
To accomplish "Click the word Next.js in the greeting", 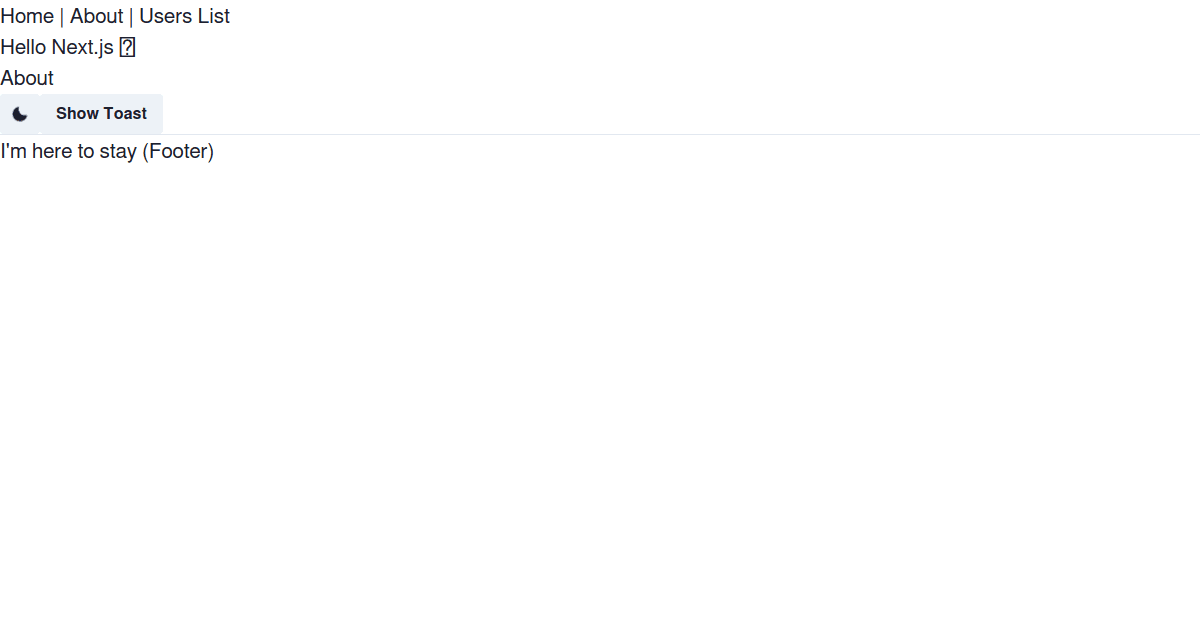I will (x=83, y=47).
